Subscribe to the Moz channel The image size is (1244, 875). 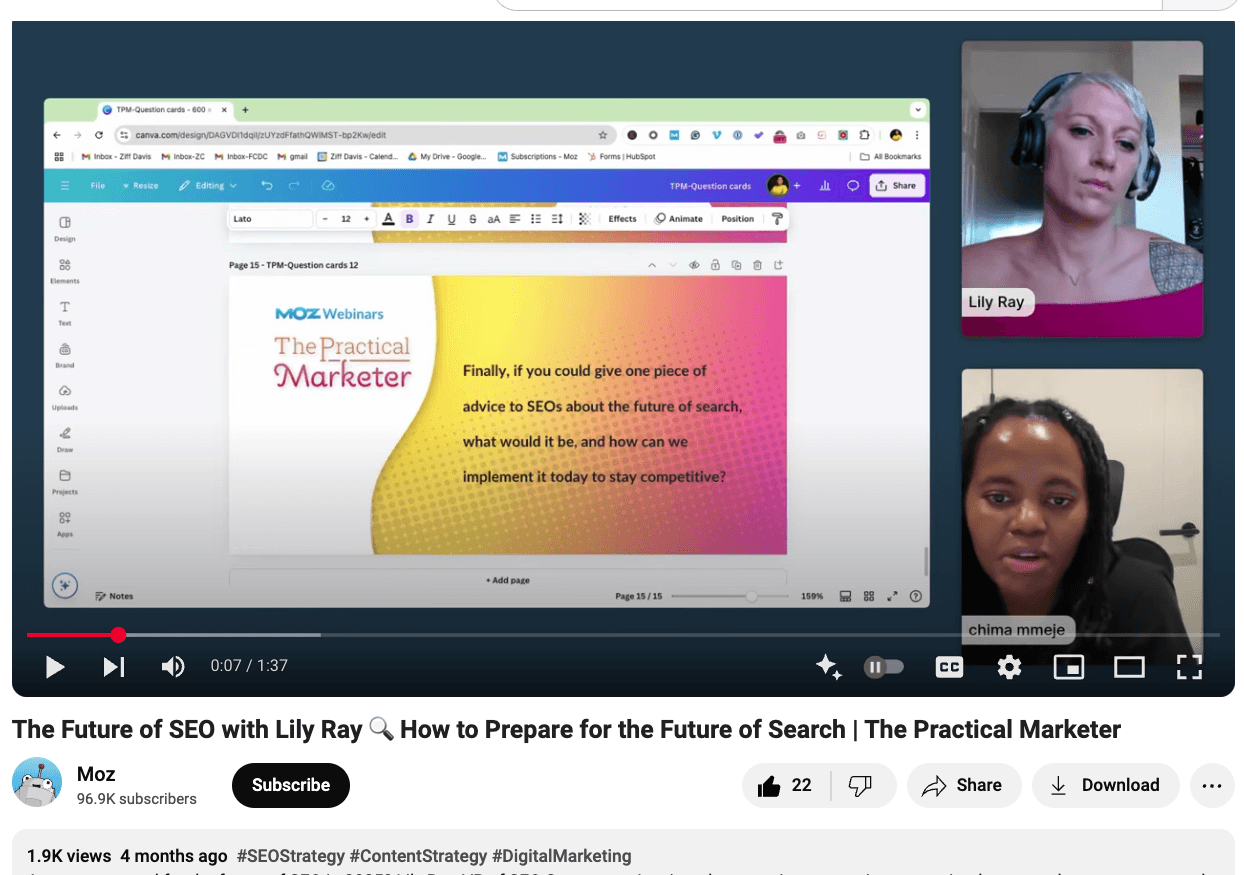click(290, 785)
